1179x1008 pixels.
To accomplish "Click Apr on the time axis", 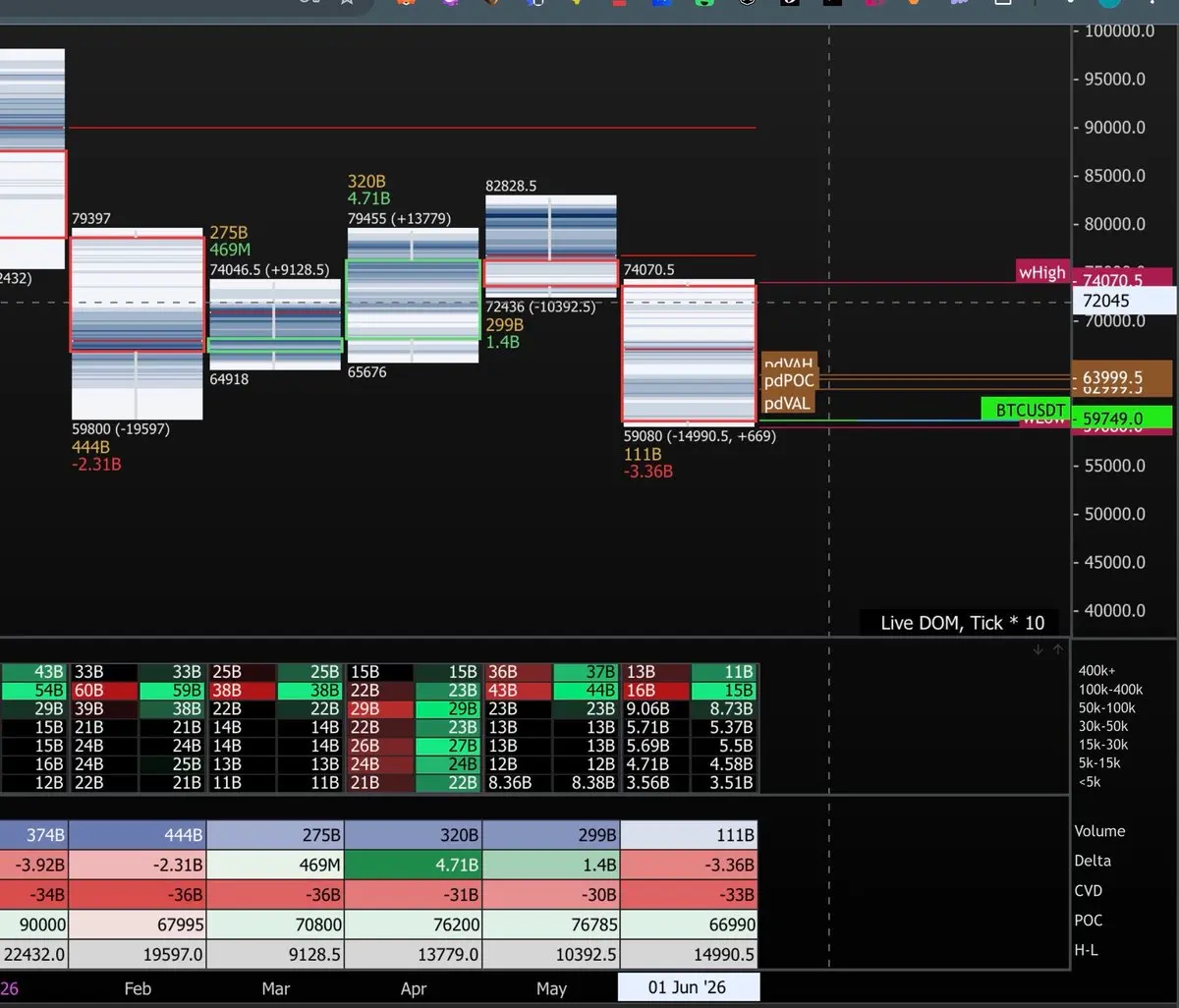I will [414, 988].
